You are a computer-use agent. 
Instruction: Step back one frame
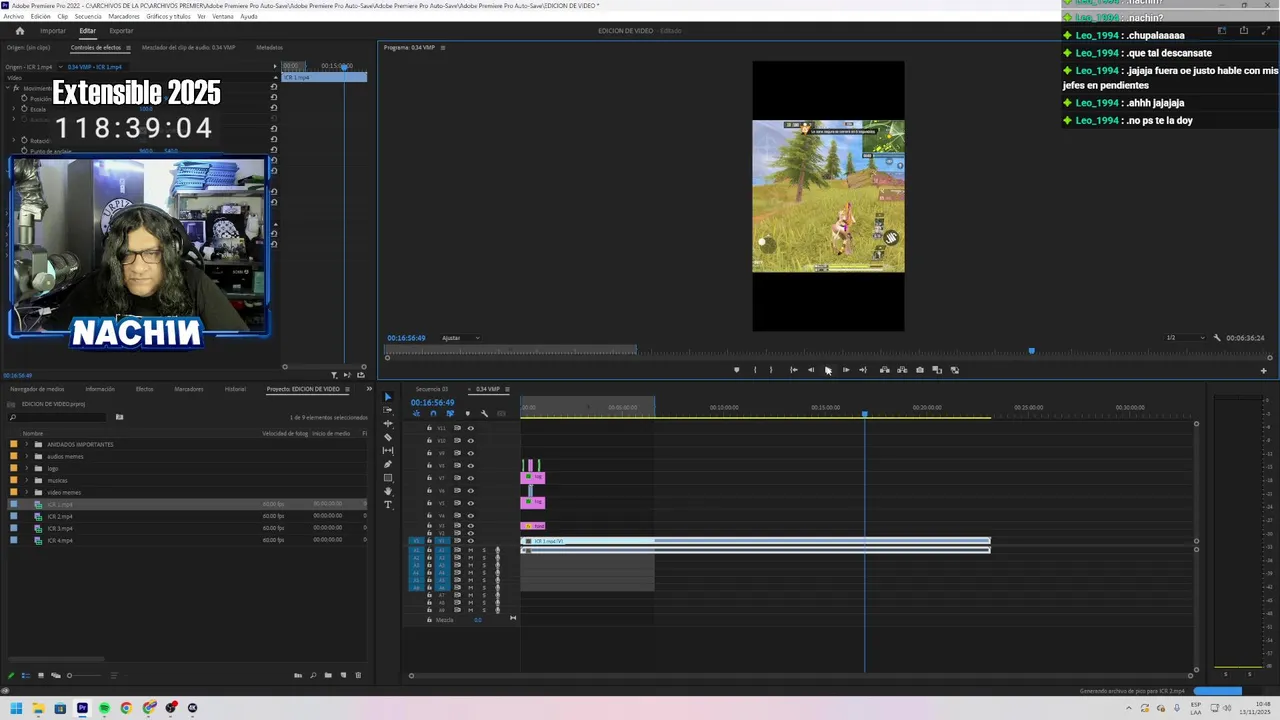pyautogui.click(x=811, y=370)
